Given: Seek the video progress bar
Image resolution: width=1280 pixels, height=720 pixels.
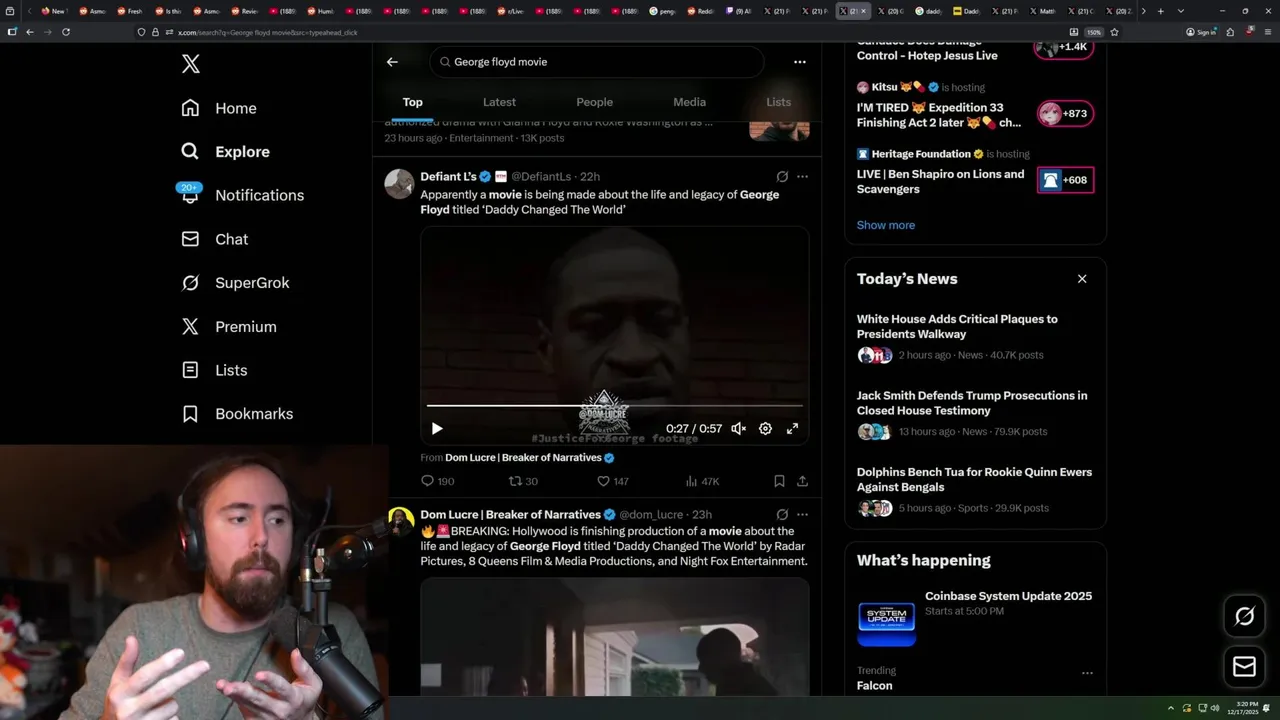Looking at the screenshot, I should pyautogui.click(x=614, y=406).
